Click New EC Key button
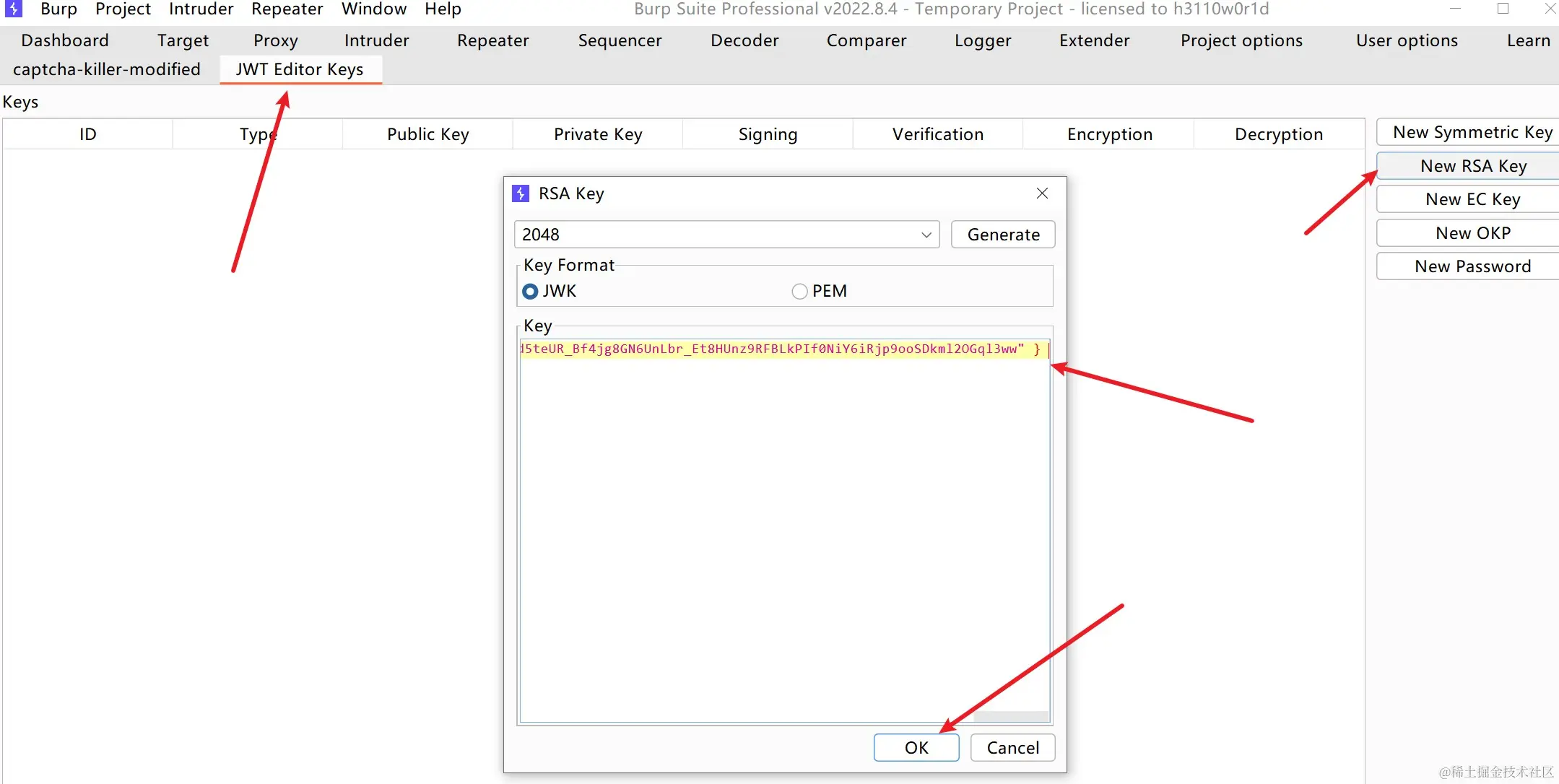1559x784 pixels. click(x=1472, y=199)
